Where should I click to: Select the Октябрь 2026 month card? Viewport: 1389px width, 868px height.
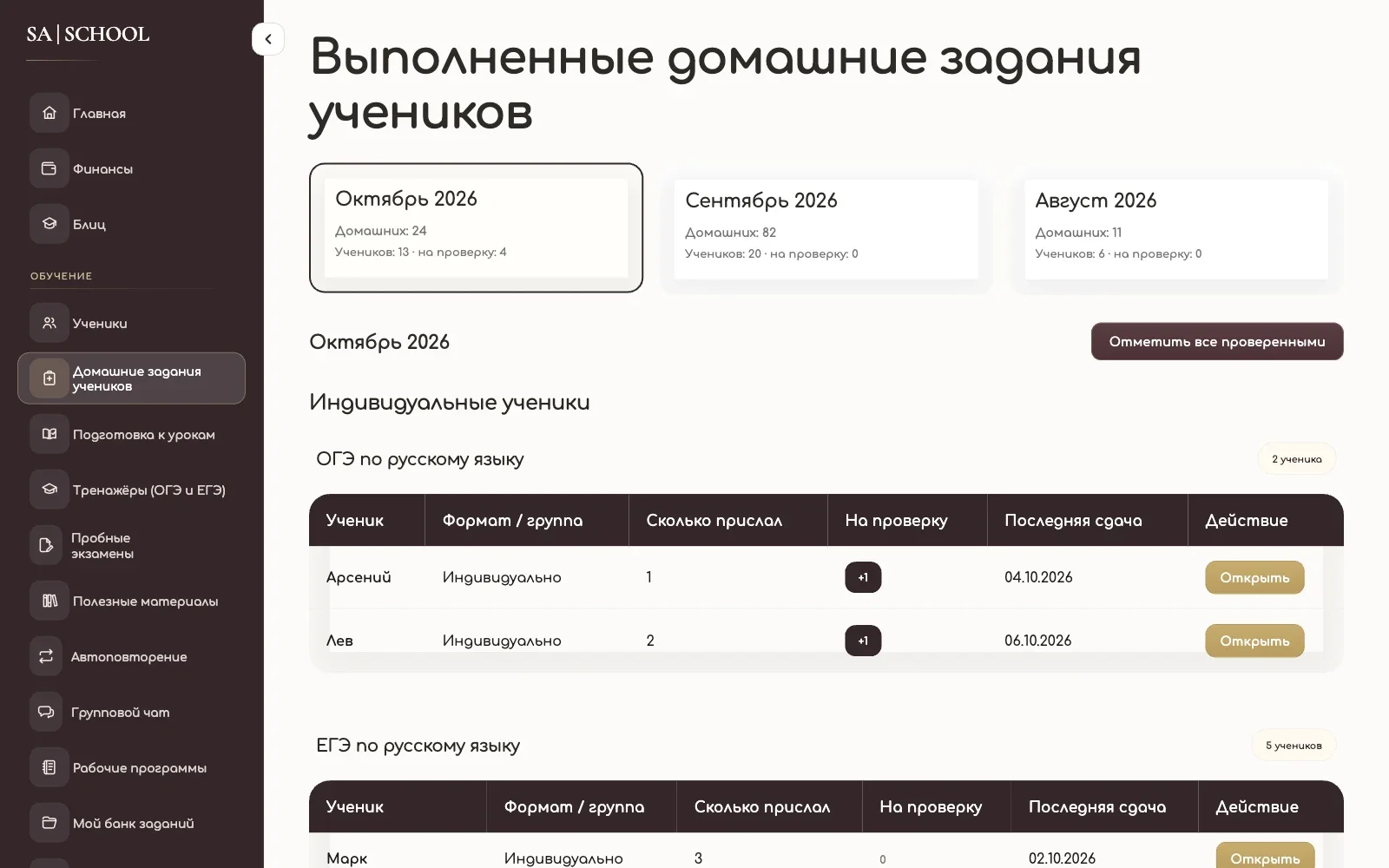point(476,227)
